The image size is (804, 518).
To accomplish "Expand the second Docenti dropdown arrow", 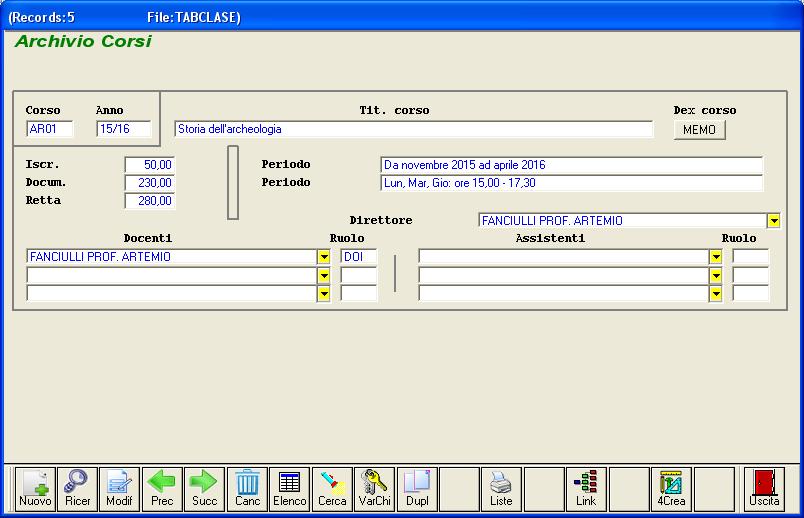I will pos(324,275).
